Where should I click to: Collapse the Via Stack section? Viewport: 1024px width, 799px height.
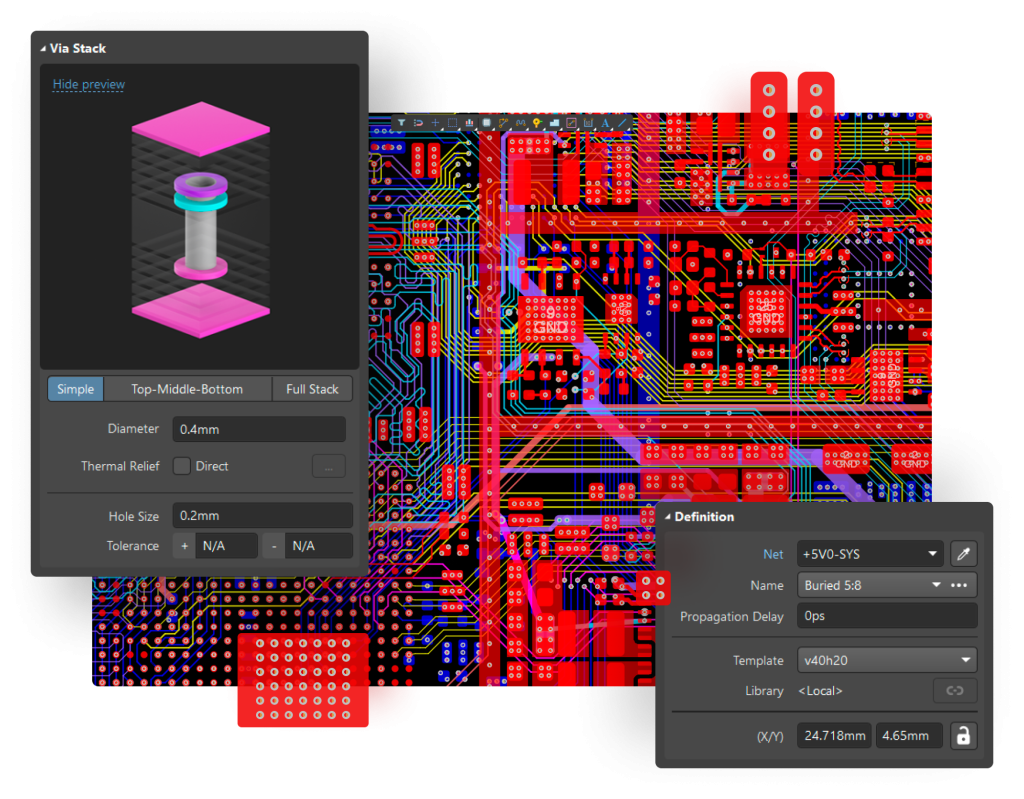point(44,48)
